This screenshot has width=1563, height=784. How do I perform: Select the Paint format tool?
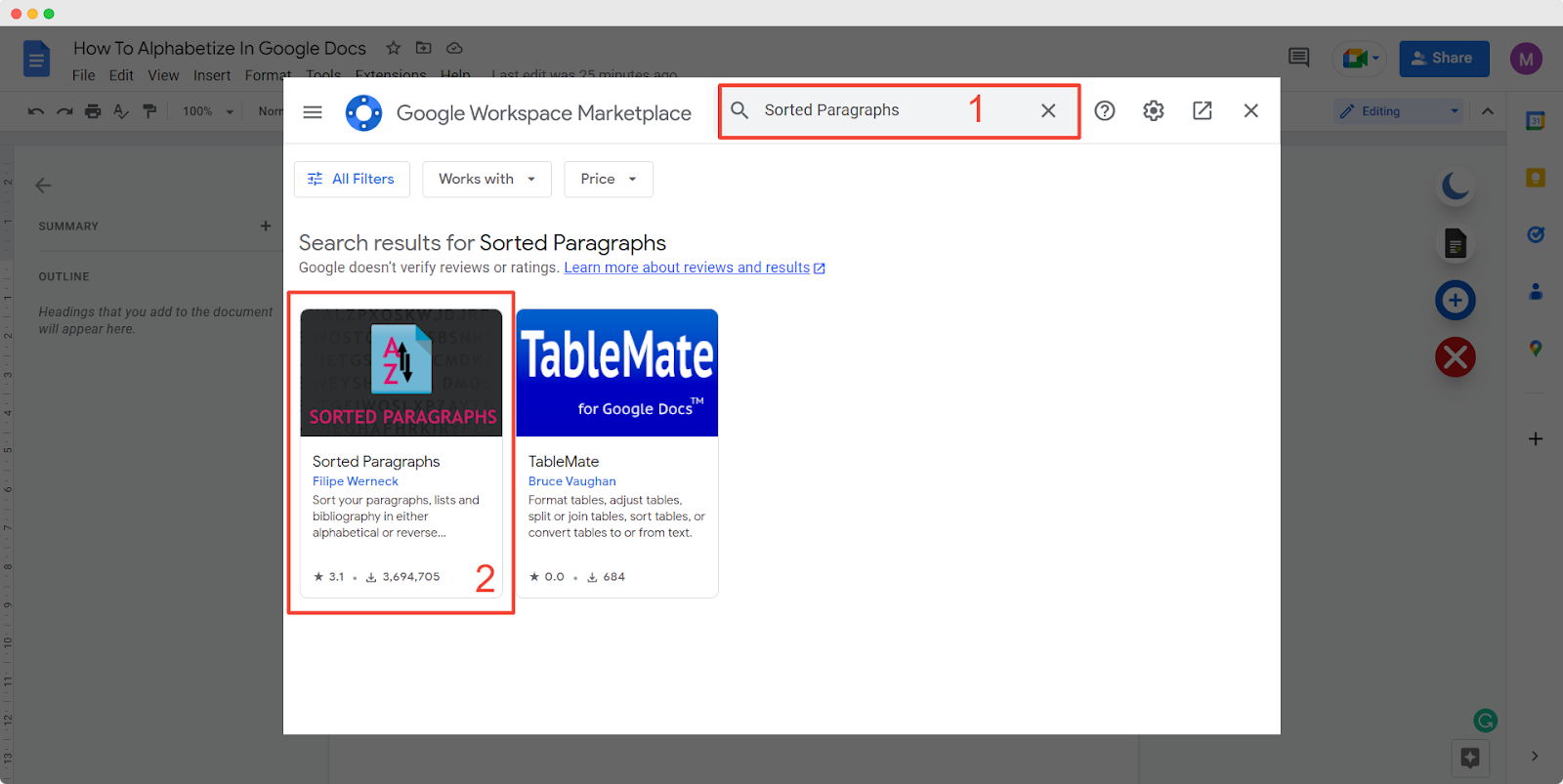(149, 111)
